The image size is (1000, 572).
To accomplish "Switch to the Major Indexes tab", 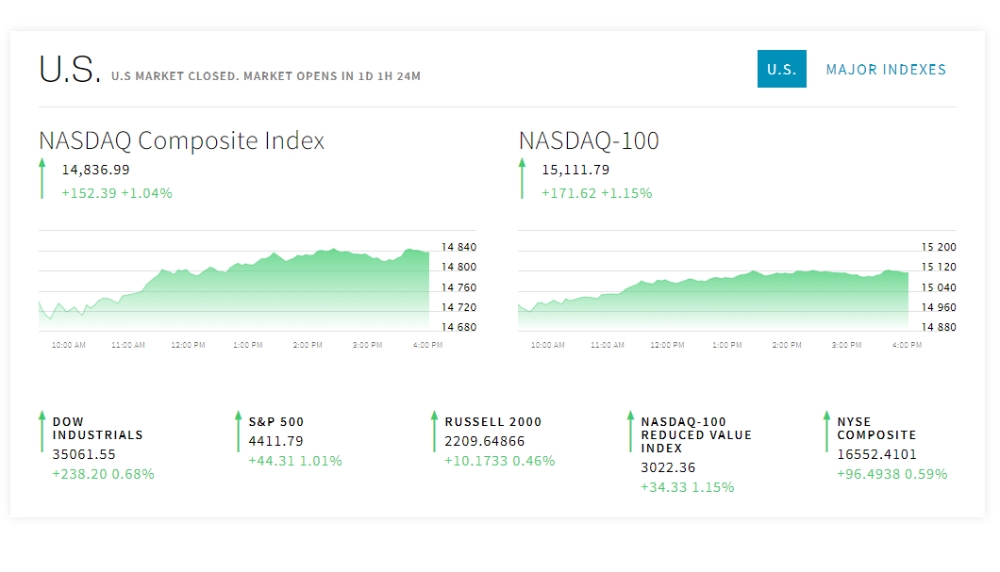I will point(886,70).
